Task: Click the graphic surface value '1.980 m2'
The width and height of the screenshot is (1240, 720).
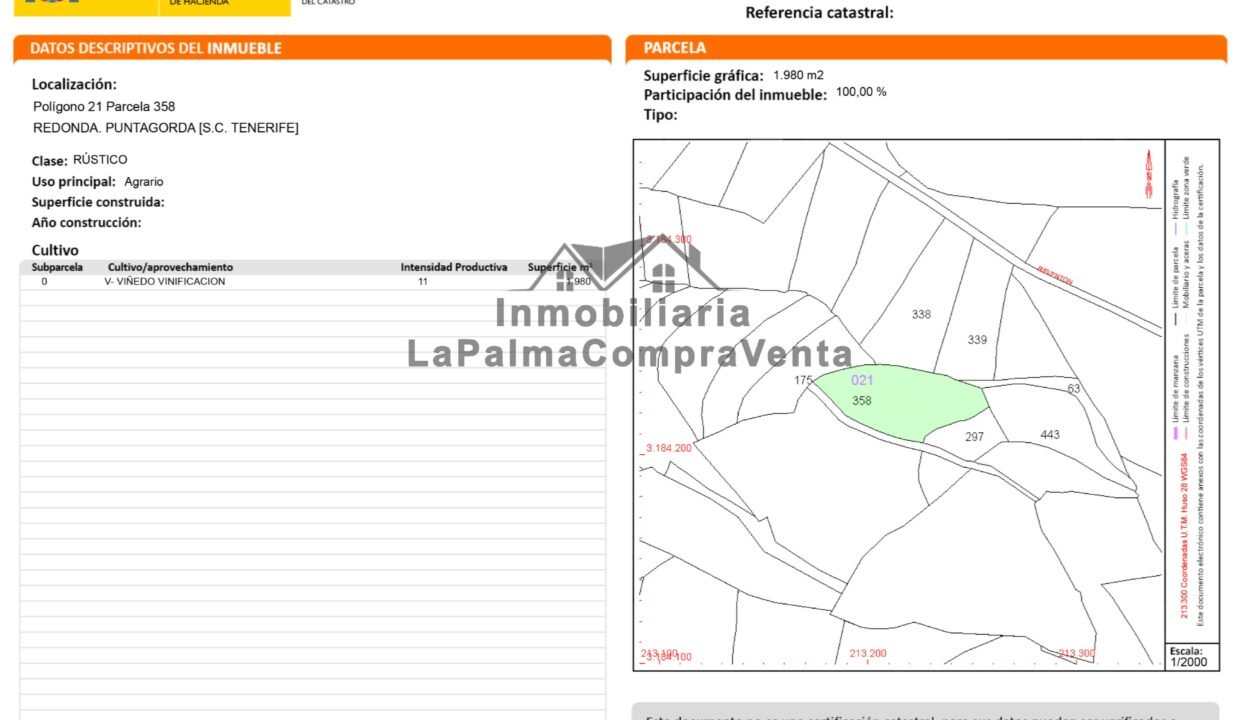Action: [798, 75]
